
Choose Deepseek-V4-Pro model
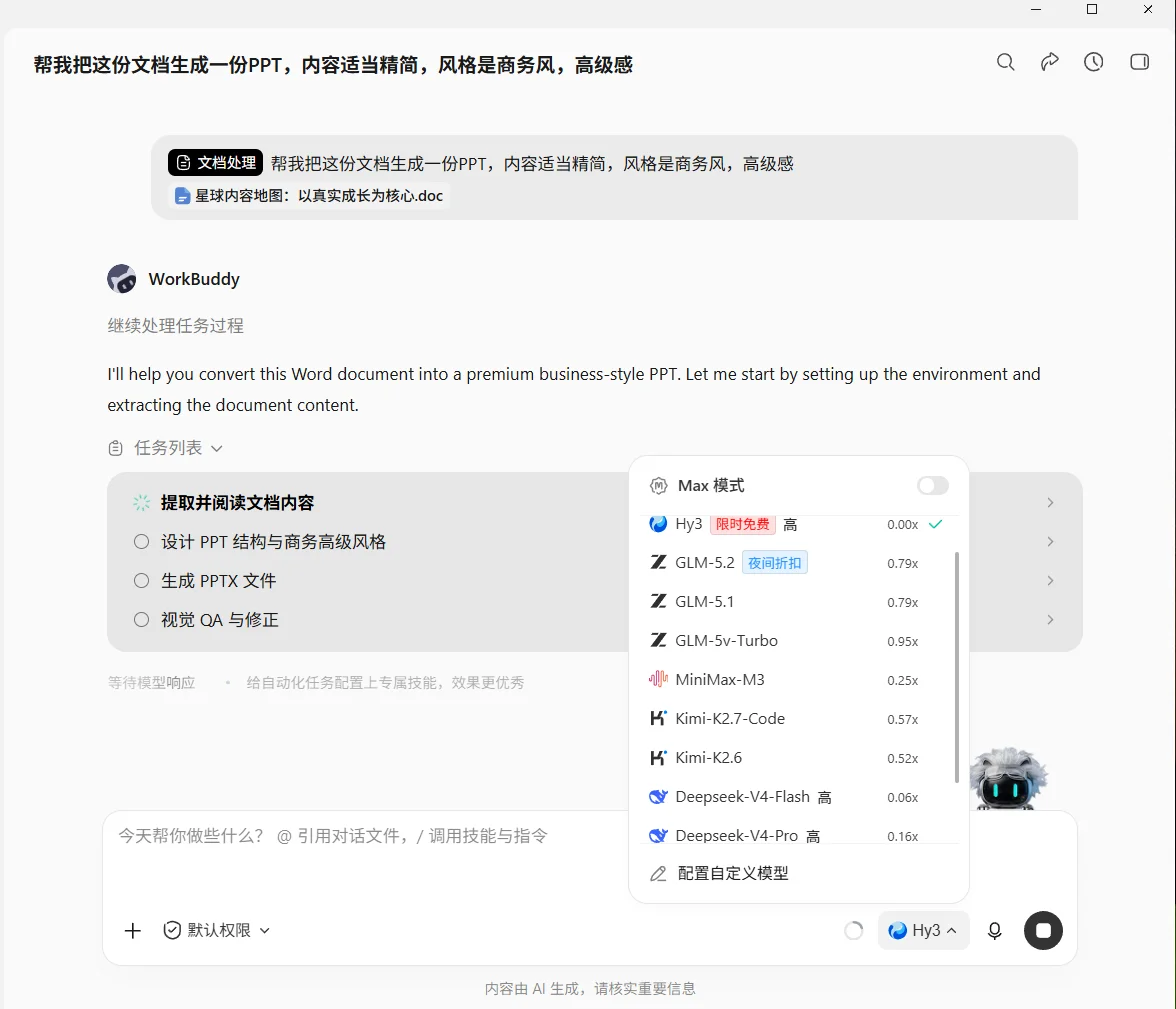pos(797,834)
